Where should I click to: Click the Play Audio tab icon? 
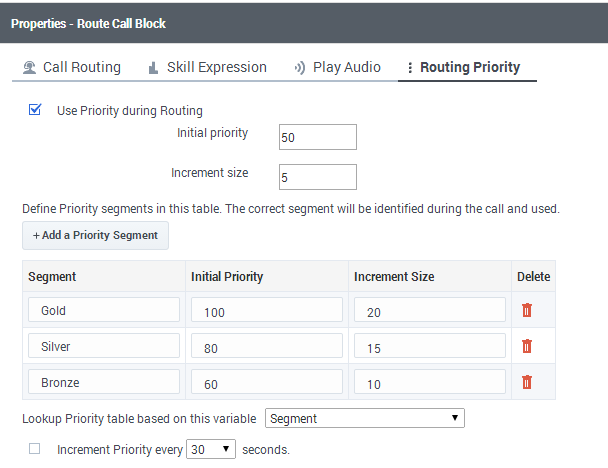[299, 68]
